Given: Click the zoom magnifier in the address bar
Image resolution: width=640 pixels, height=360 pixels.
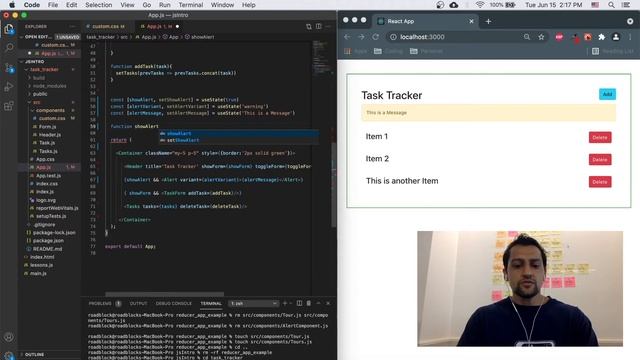Looking at the screenshot, I should click(x=527, y=37).
